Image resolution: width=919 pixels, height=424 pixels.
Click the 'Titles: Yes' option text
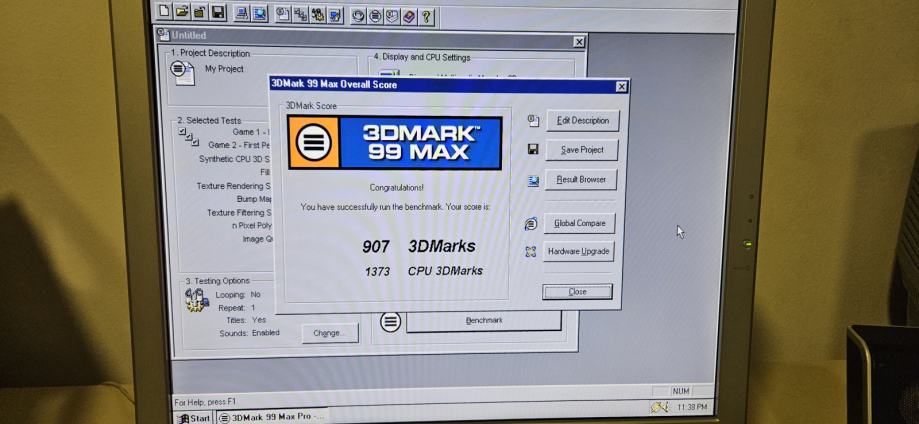(x=246, y=320)
